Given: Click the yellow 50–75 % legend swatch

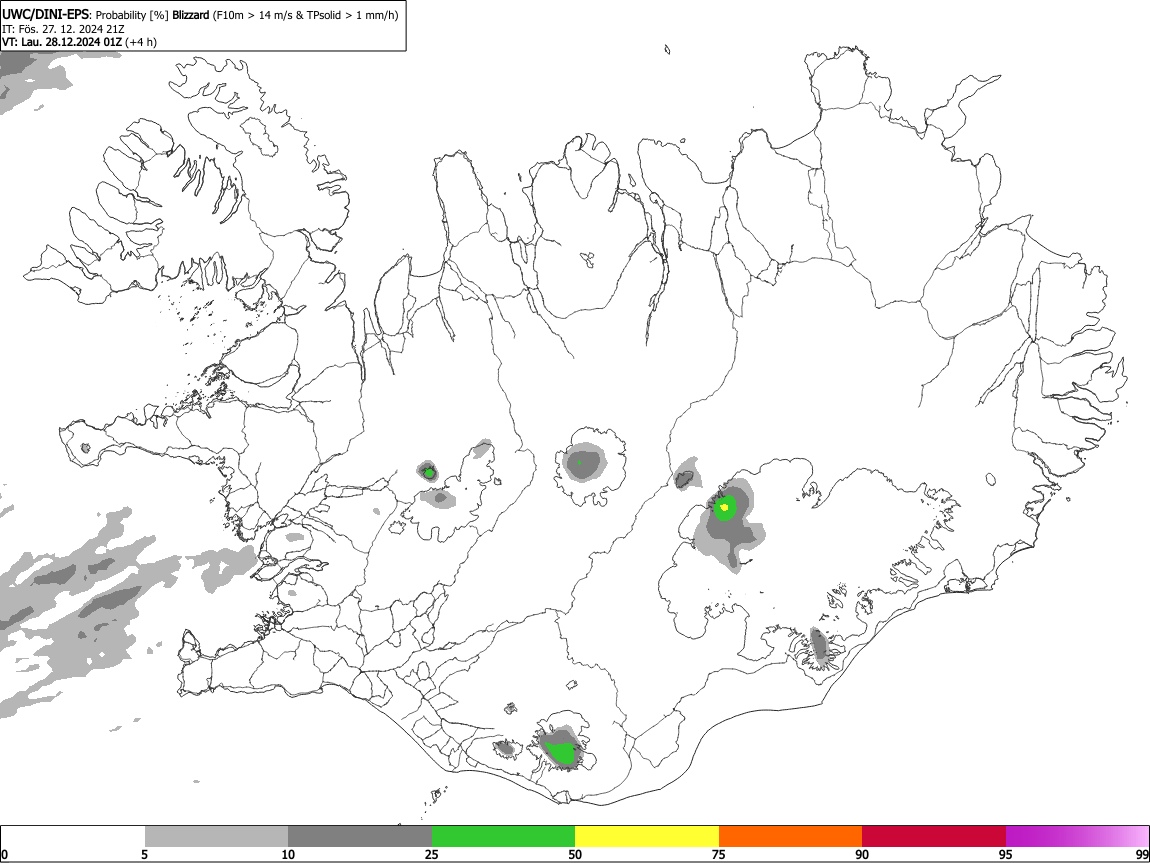Looking at the screenshot, I should tap(647, 837).
